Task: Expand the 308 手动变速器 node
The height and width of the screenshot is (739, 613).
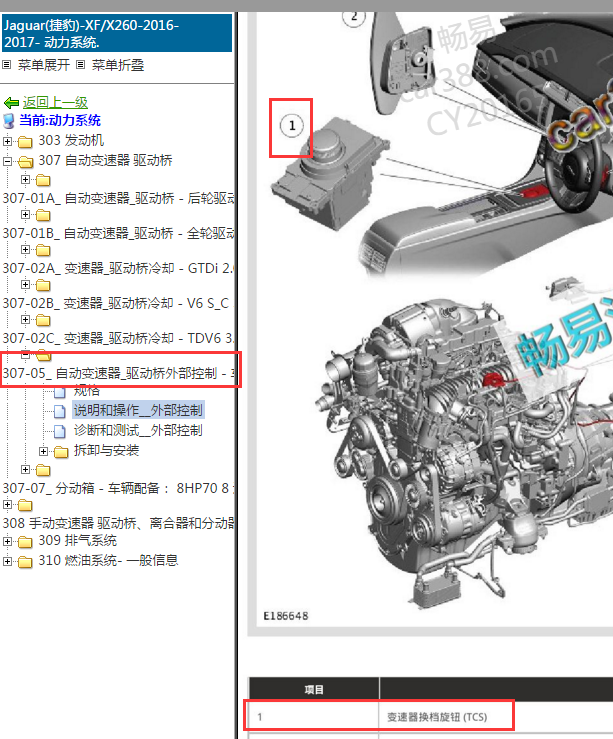Action: coord(7,505)
